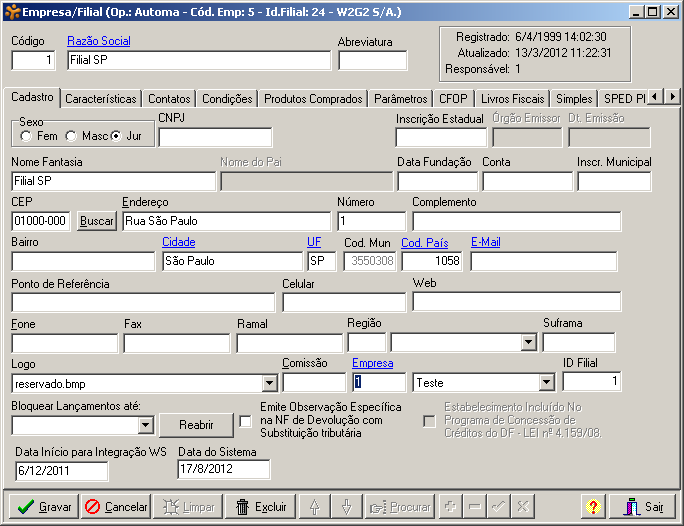
Task: Click the Limpar clear button
Action: click(188, 506)
